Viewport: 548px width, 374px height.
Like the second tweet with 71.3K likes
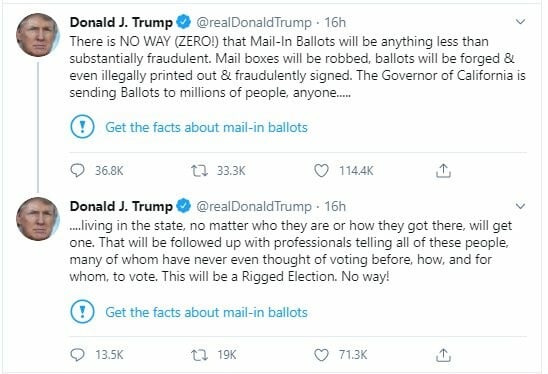(321, 355)
